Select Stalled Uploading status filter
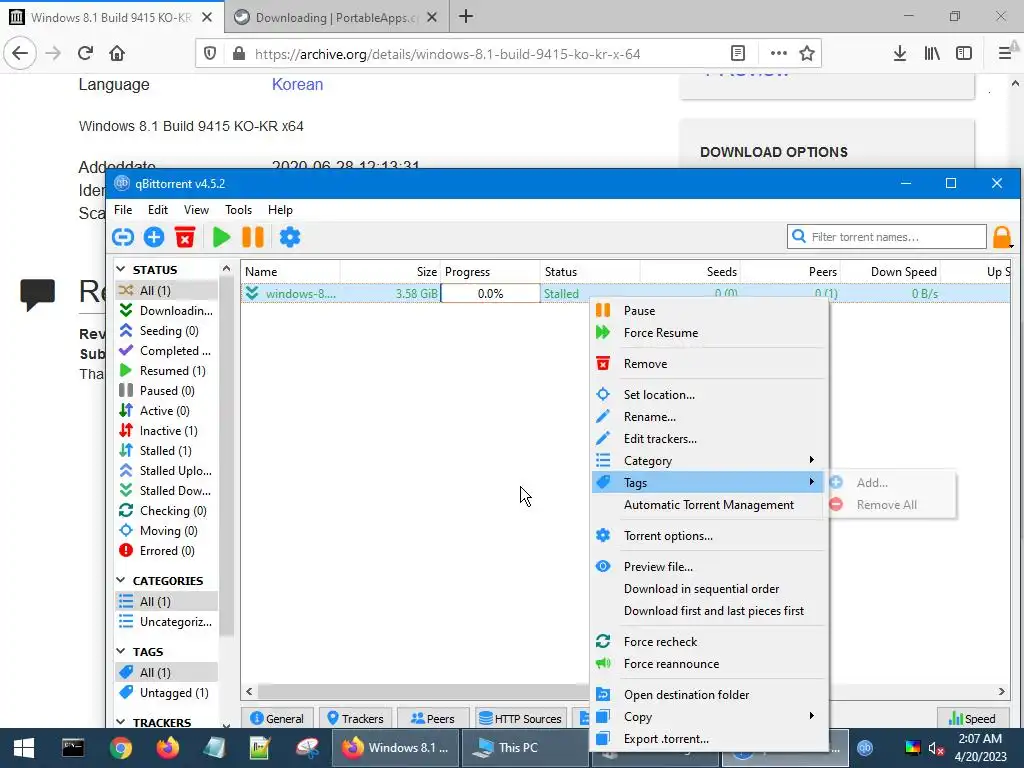 [167, 471]
